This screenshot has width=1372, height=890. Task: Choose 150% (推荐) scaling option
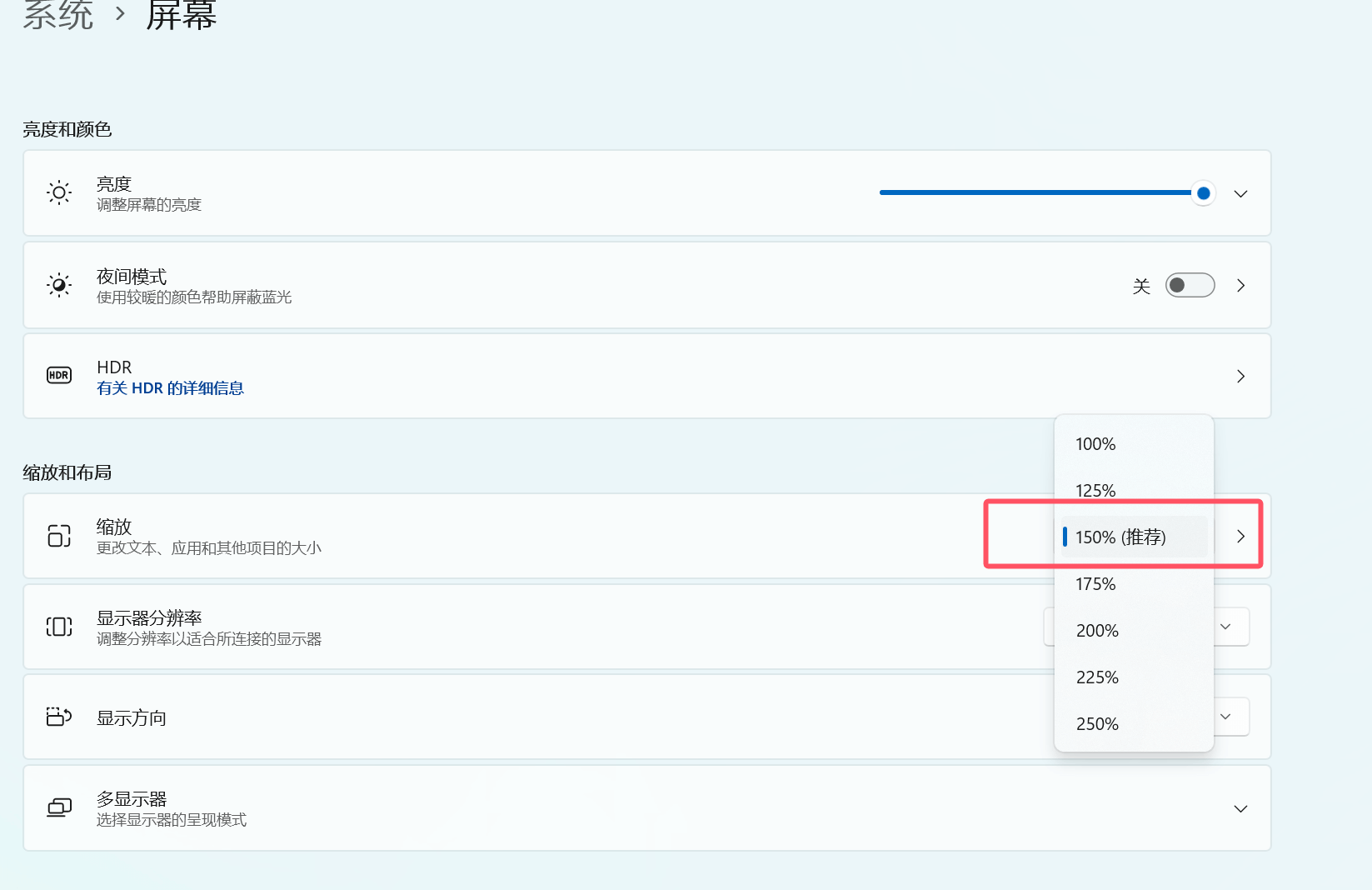pyautogui.click(x=1134, y=537)
